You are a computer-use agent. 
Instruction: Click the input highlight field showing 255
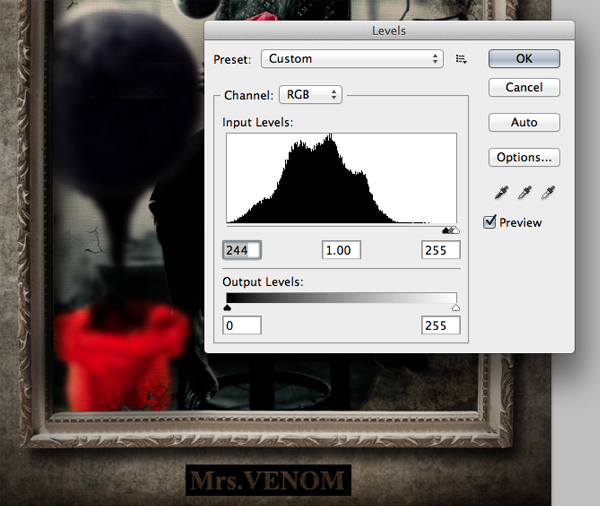(x=441, y=250)
